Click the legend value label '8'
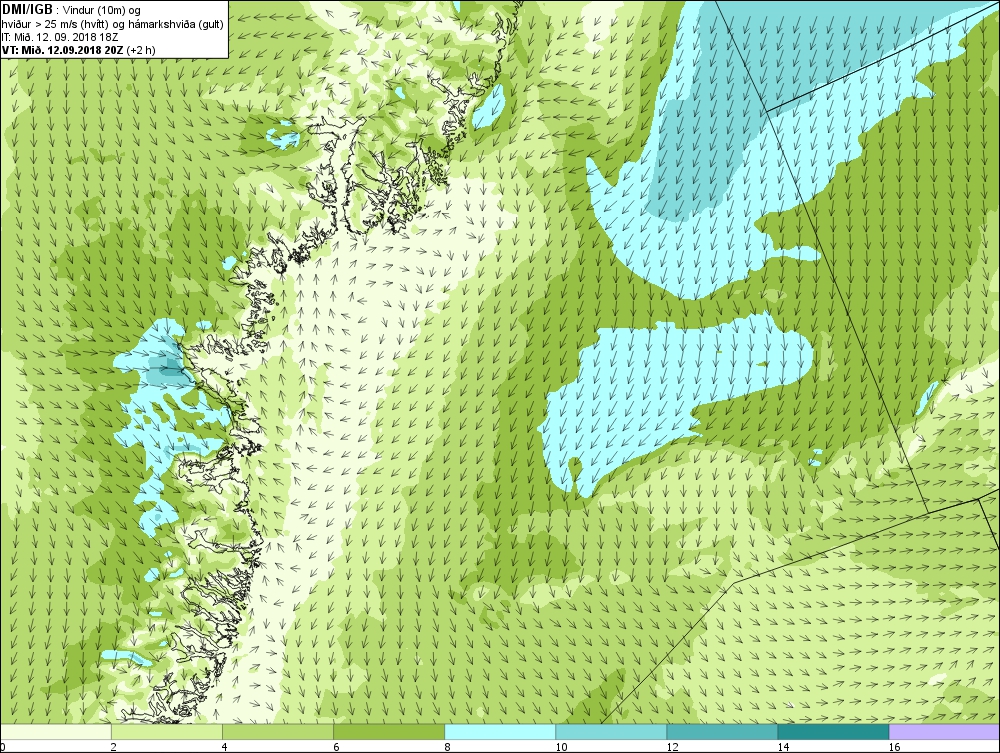This screenshot has height=753, width=1000. point(447,747)
